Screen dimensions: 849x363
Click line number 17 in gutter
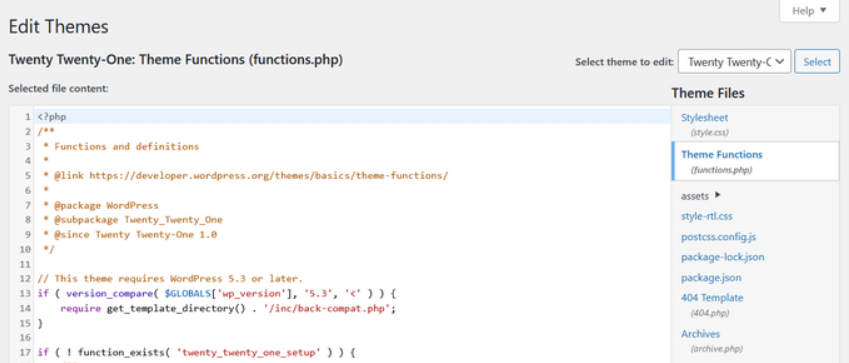pyautogui.click(x=25, y=352)
